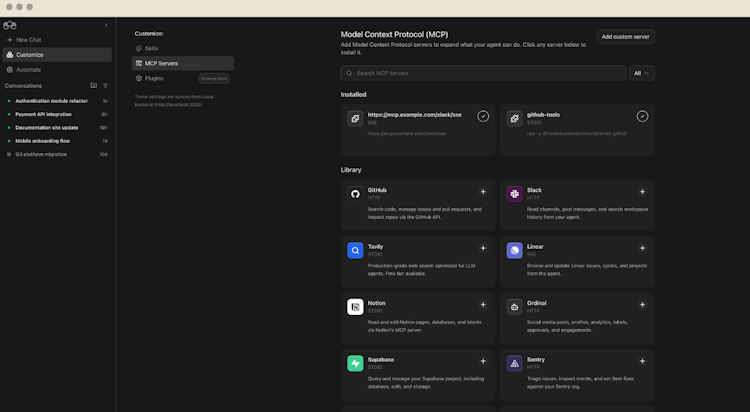The width and height of the screenshot is (750, 412).
Task: Click Add custom server button
Action: (x=625, y=36)
